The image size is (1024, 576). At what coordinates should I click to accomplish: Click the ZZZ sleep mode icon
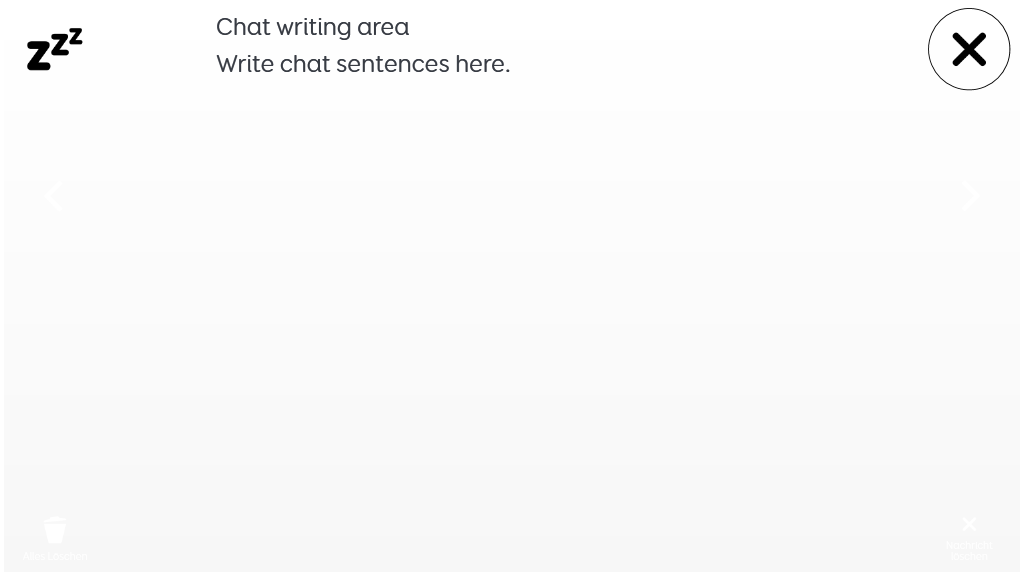tap(55, 49)
